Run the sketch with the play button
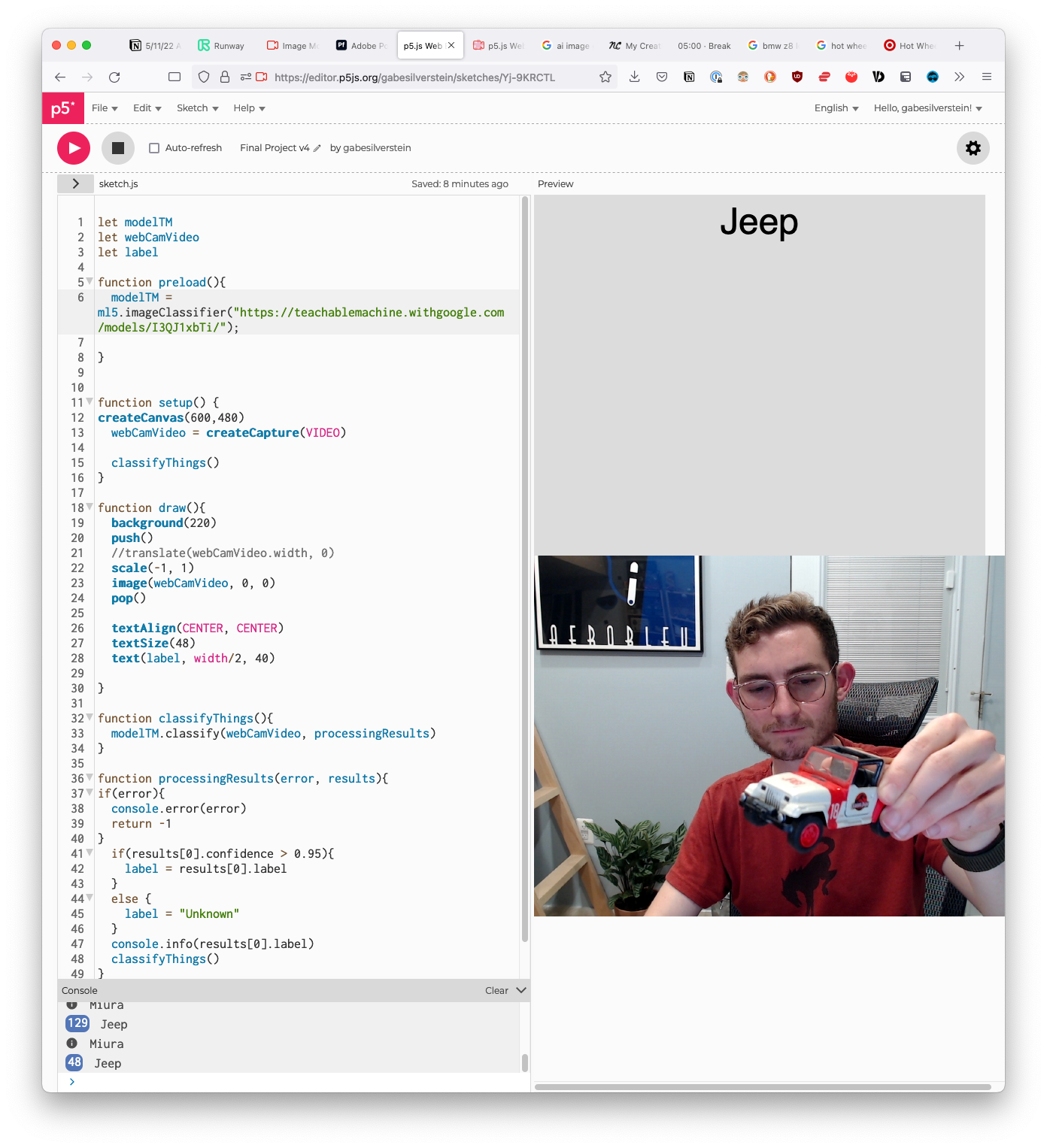This screenshot has width=1047, height=1148. (74, 148)
